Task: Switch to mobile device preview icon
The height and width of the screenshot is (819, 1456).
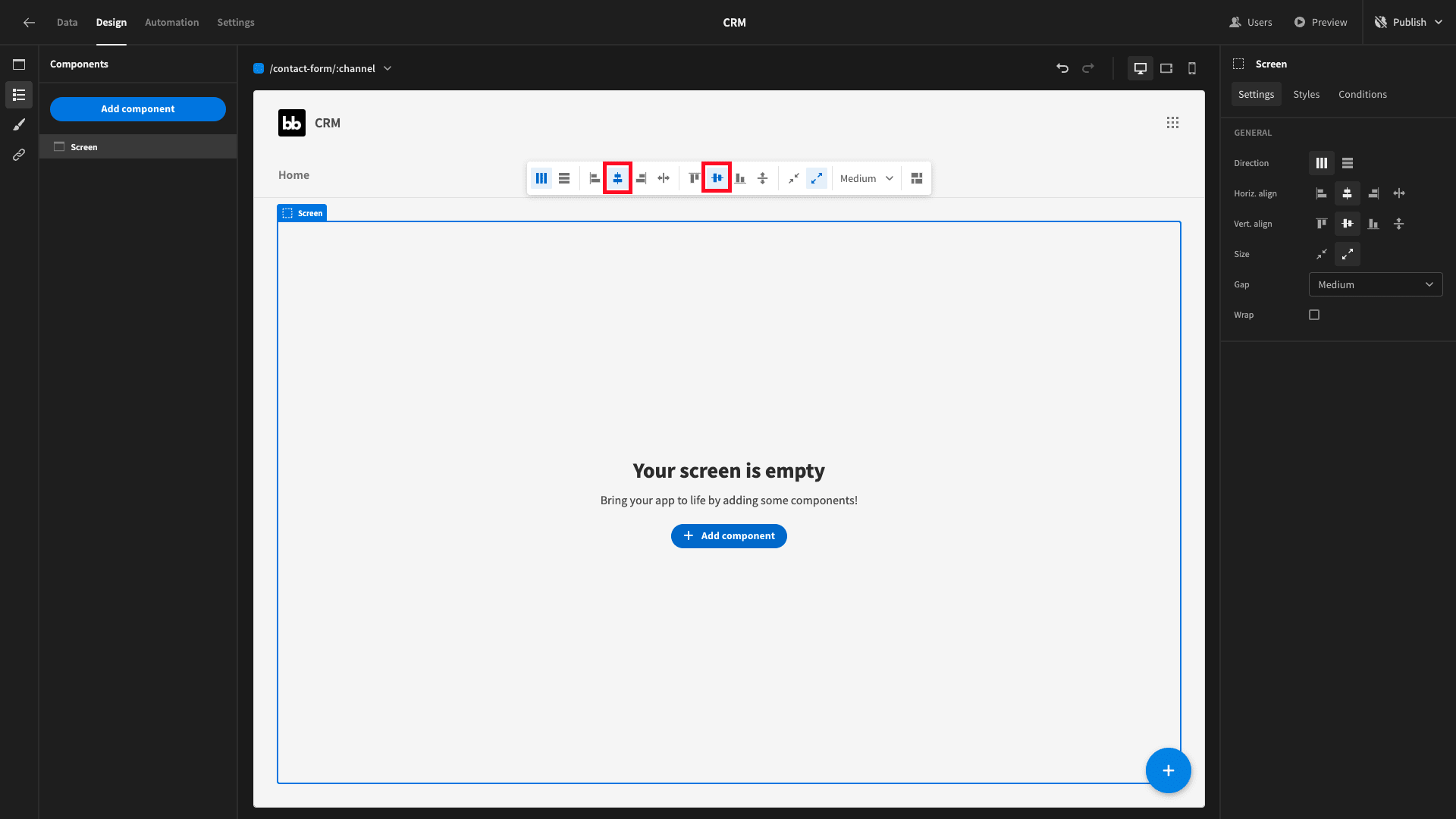Action: pyautogui.click(x=1192, y=68)
